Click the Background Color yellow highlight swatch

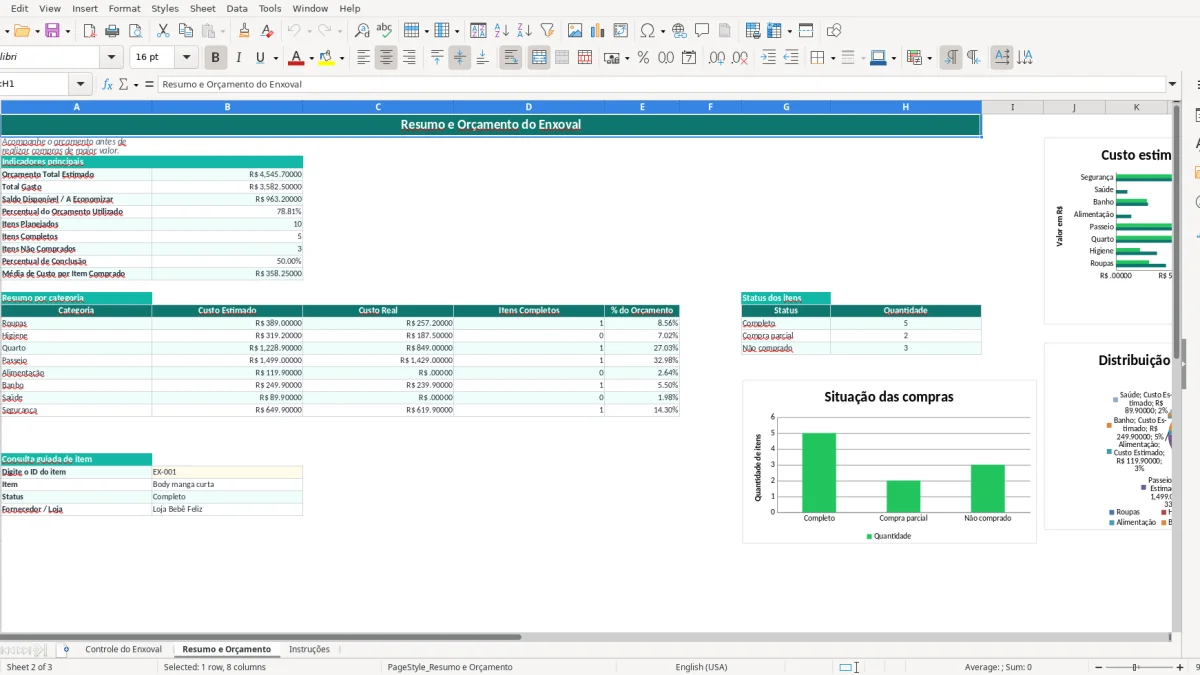326,58
